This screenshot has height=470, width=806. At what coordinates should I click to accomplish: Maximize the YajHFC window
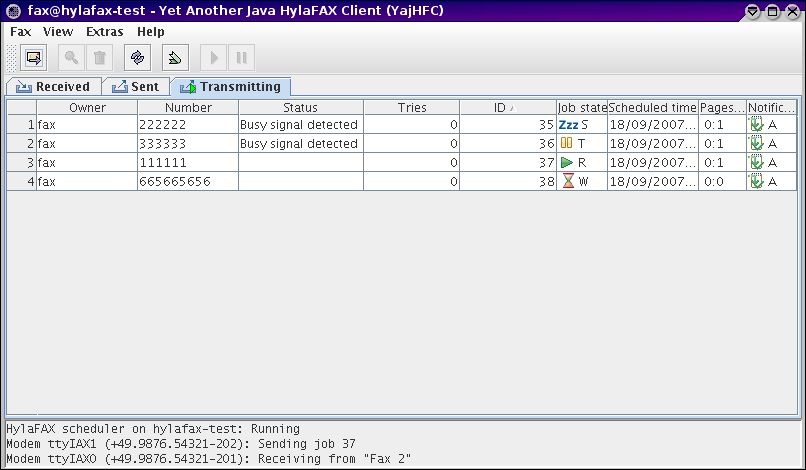pyautogui.click(x=773, y=11)
